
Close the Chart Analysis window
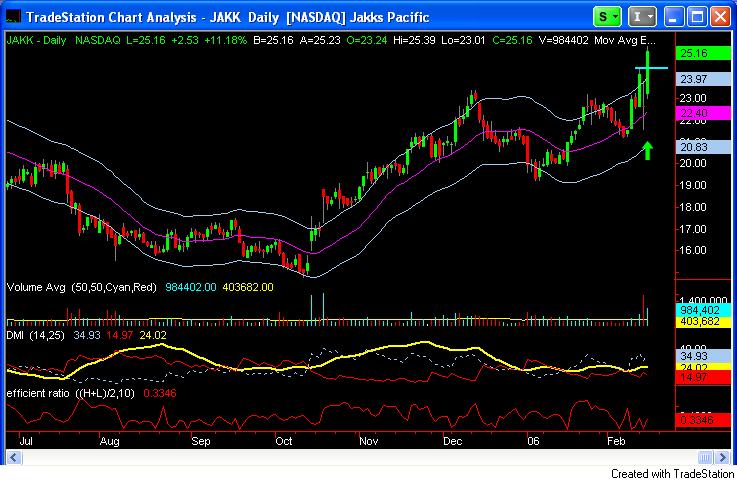720,17
